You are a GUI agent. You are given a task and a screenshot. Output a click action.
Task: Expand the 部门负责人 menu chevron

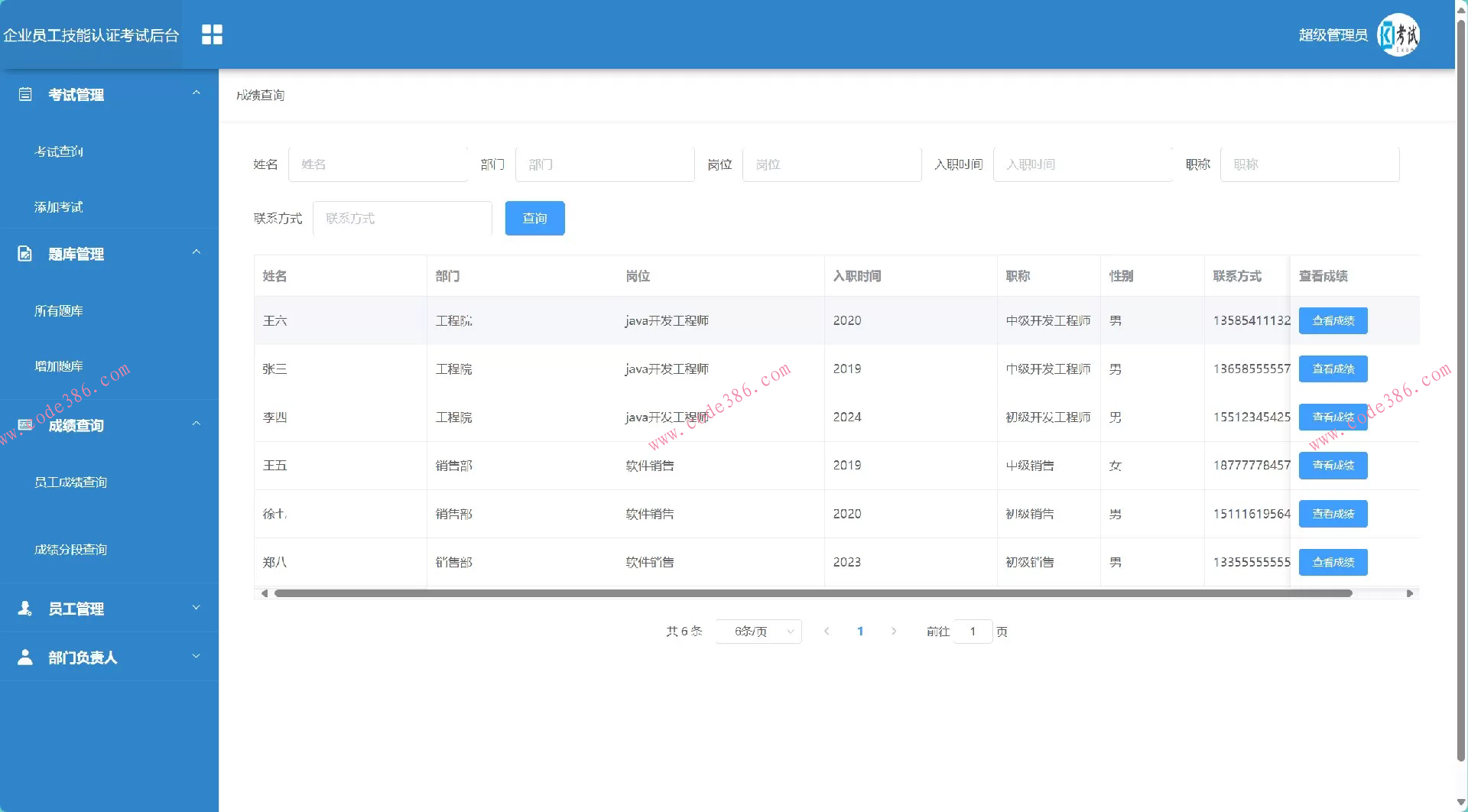(196, 657)
